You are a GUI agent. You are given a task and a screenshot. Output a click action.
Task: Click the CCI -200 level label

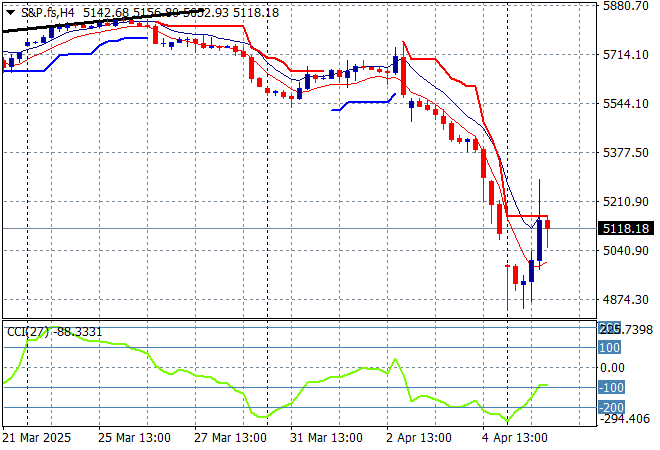coord(612,407)
